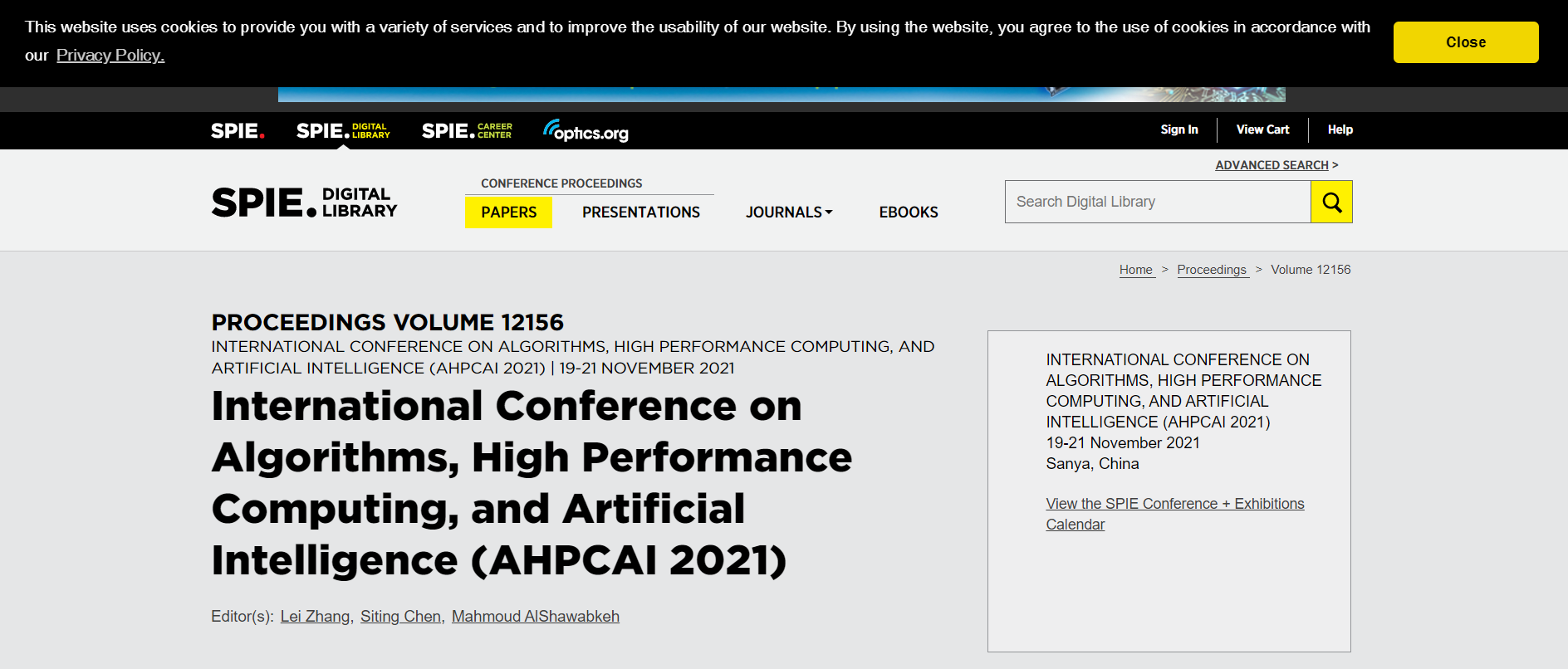The width and height of the screenshot is (1568, 669).
Task: Open editor Lei Zhang's page
Action: click(x=315, y=617)
